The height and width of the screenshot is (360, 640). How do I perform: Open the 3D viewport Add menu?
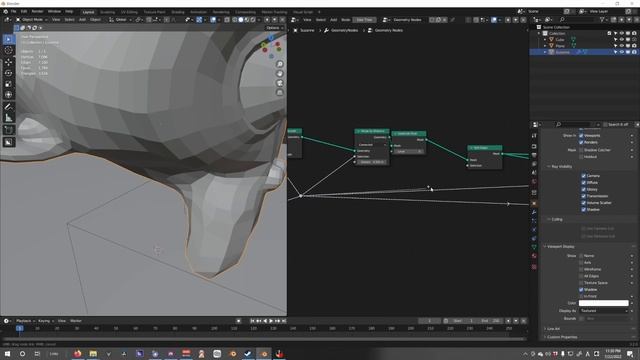tap(82, 20)
